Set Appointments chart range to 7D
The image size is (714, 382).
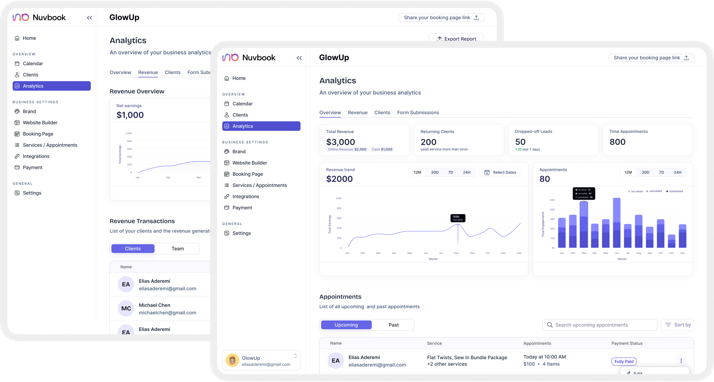point(661,173)
